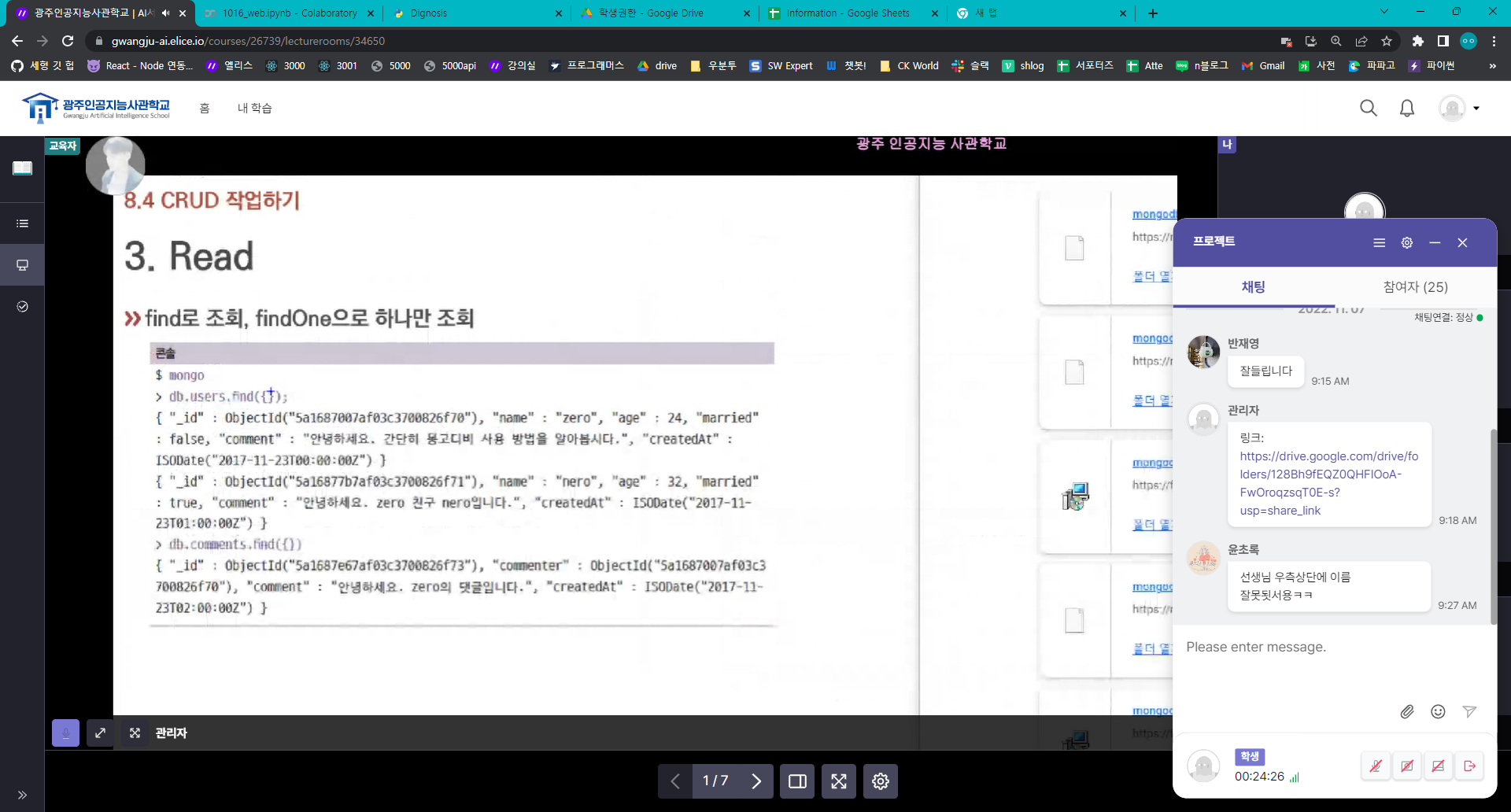Open the chat panel hamburger menu

click(1379, 242)
